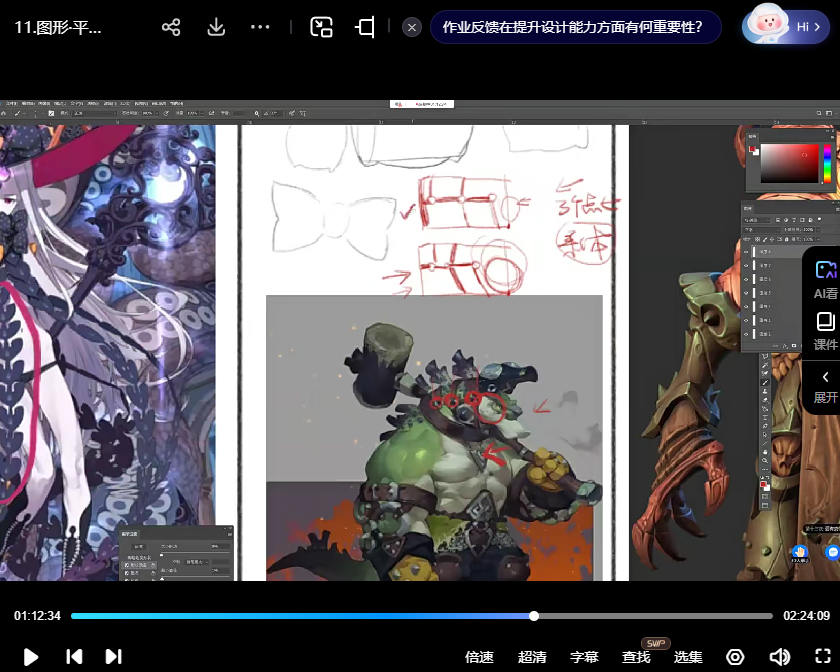Open the 倍速 playback speed menu
The height and width of the screenshot is (672, 840).
[480, 657]
